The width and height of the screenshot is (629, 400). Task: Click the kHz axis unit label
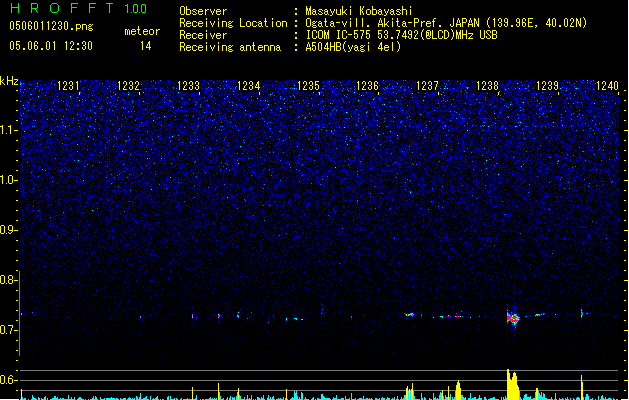[x=9, y=81]
